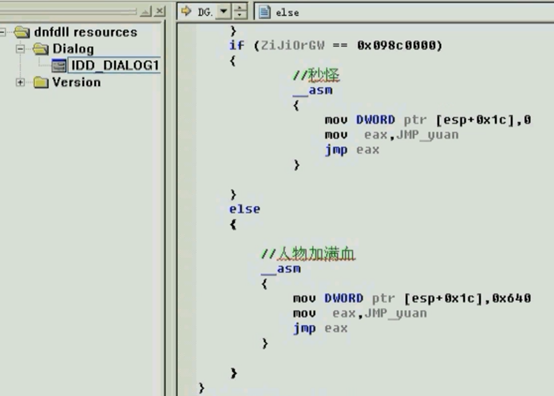This screenshot has width=554, height=396.
Task: Click the pin button of resource pane
Action: (x=146, y=12)
